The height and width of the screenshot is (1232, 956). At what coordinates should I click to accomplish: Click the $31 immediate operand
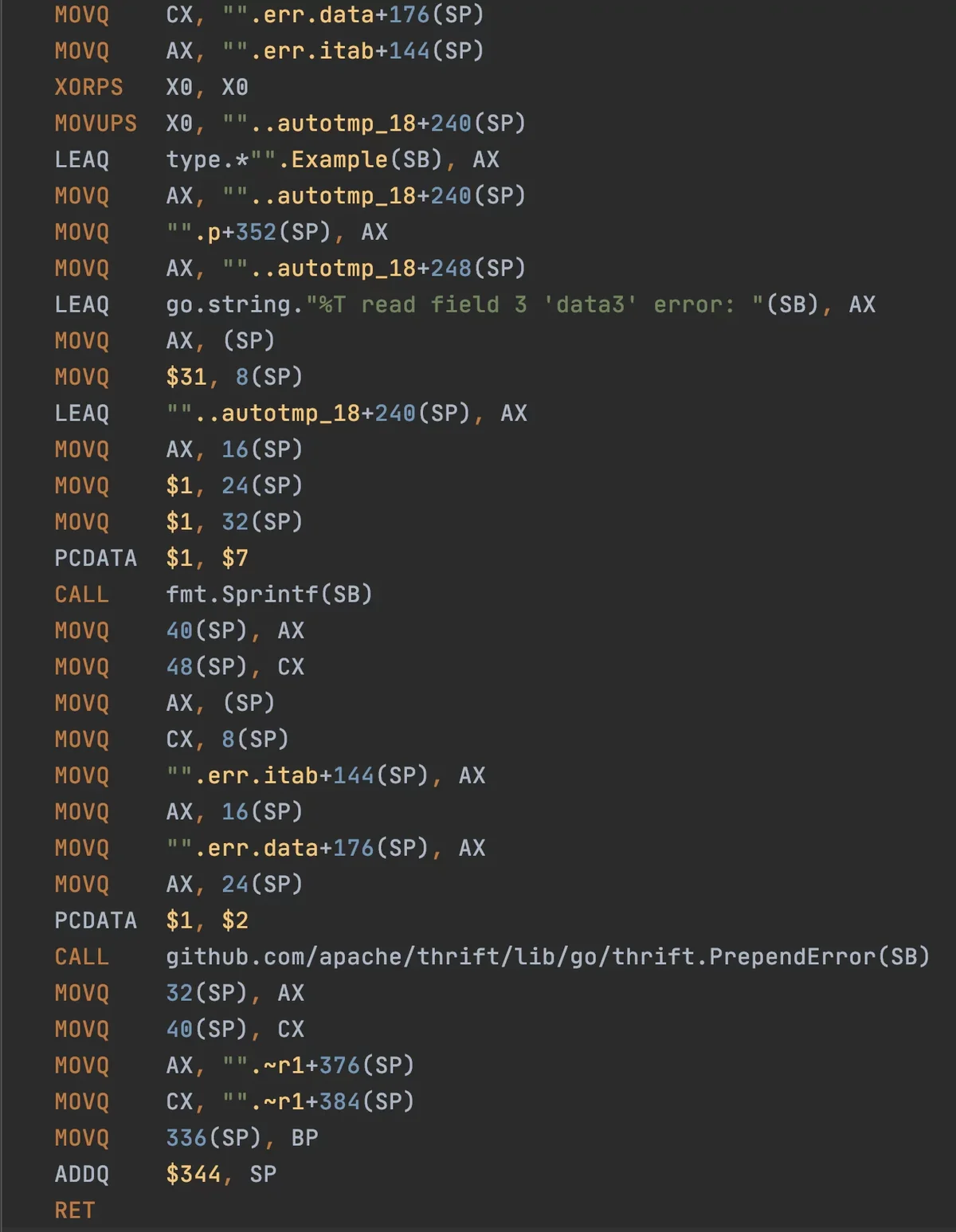[186, 377]
